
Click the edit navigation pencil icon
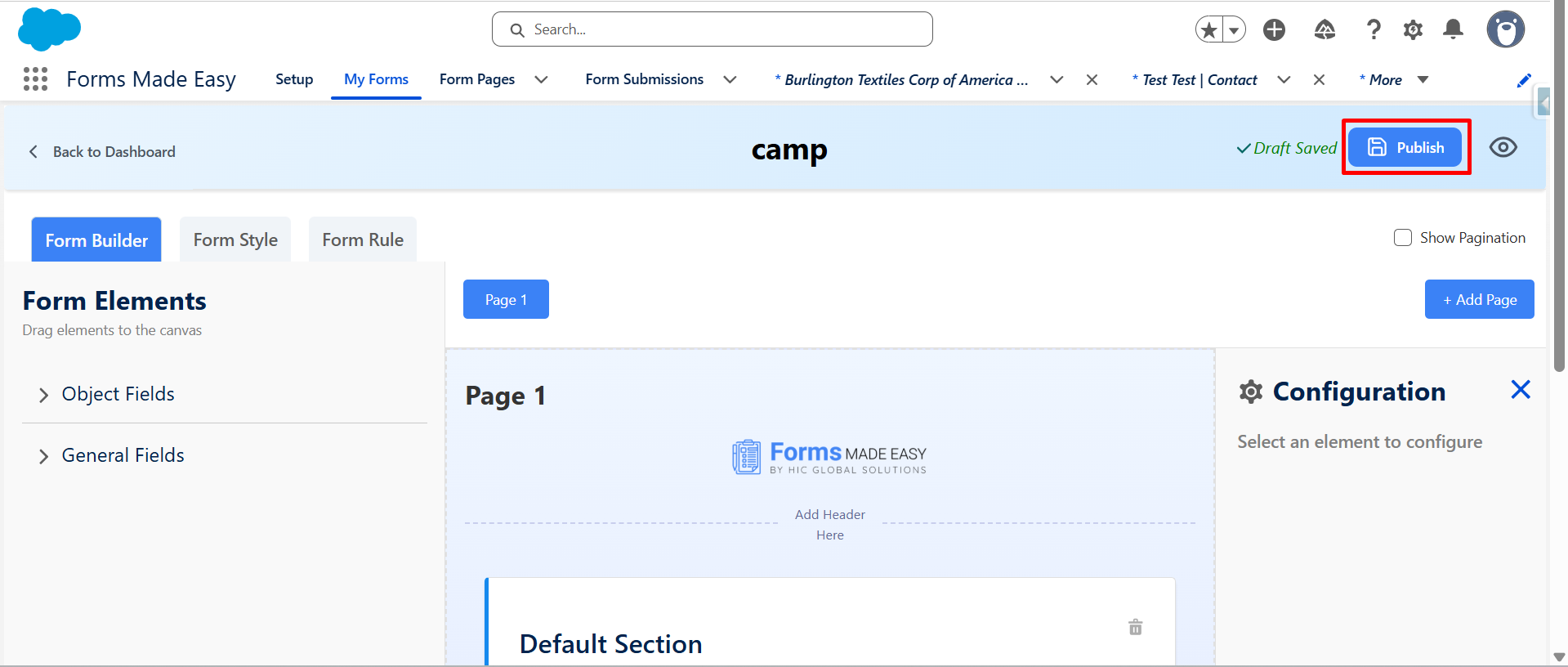point(1524,80)
